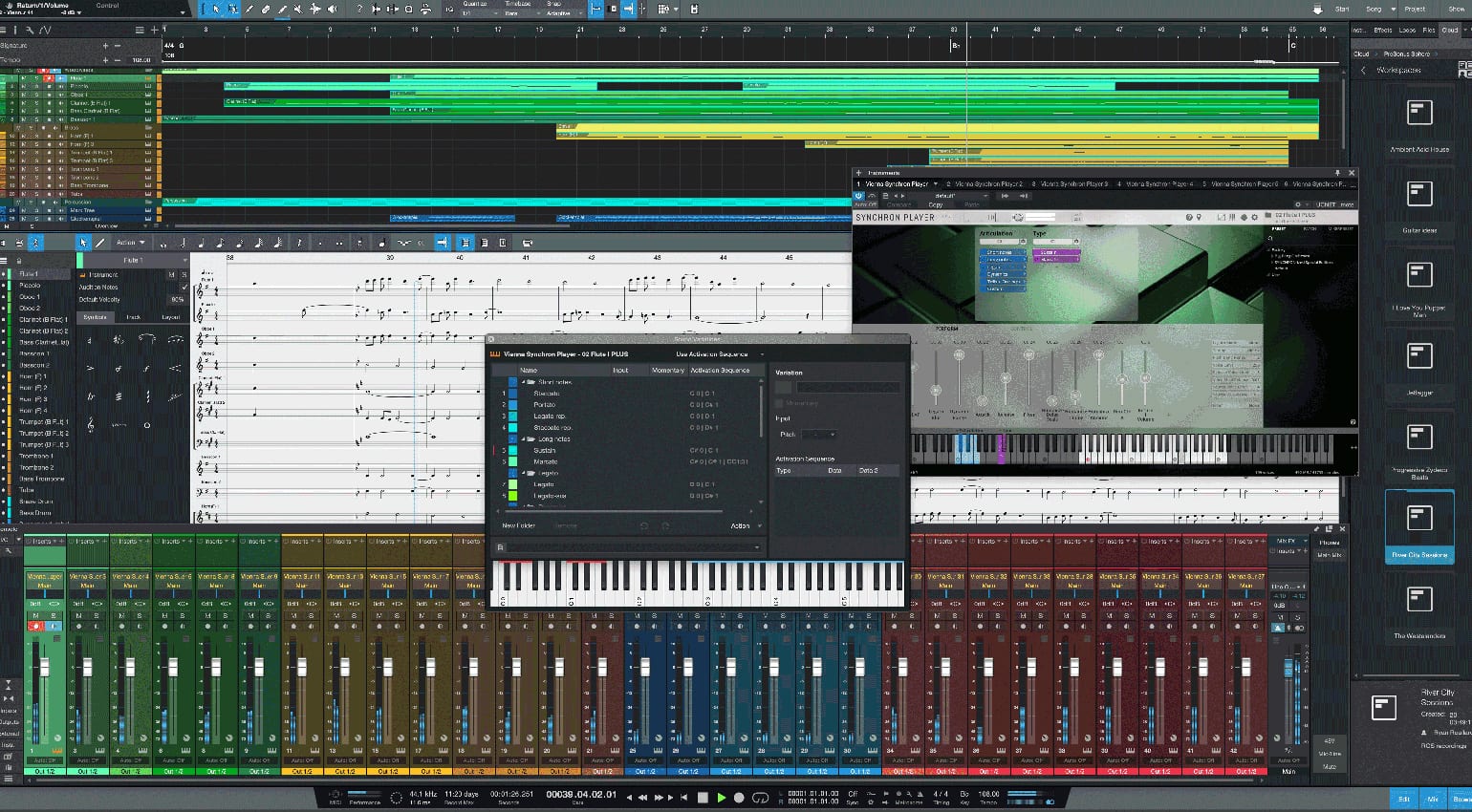Open the Effects tab in browser
The height and width of the screenshot is (812, 1472).
(1382, 31)
